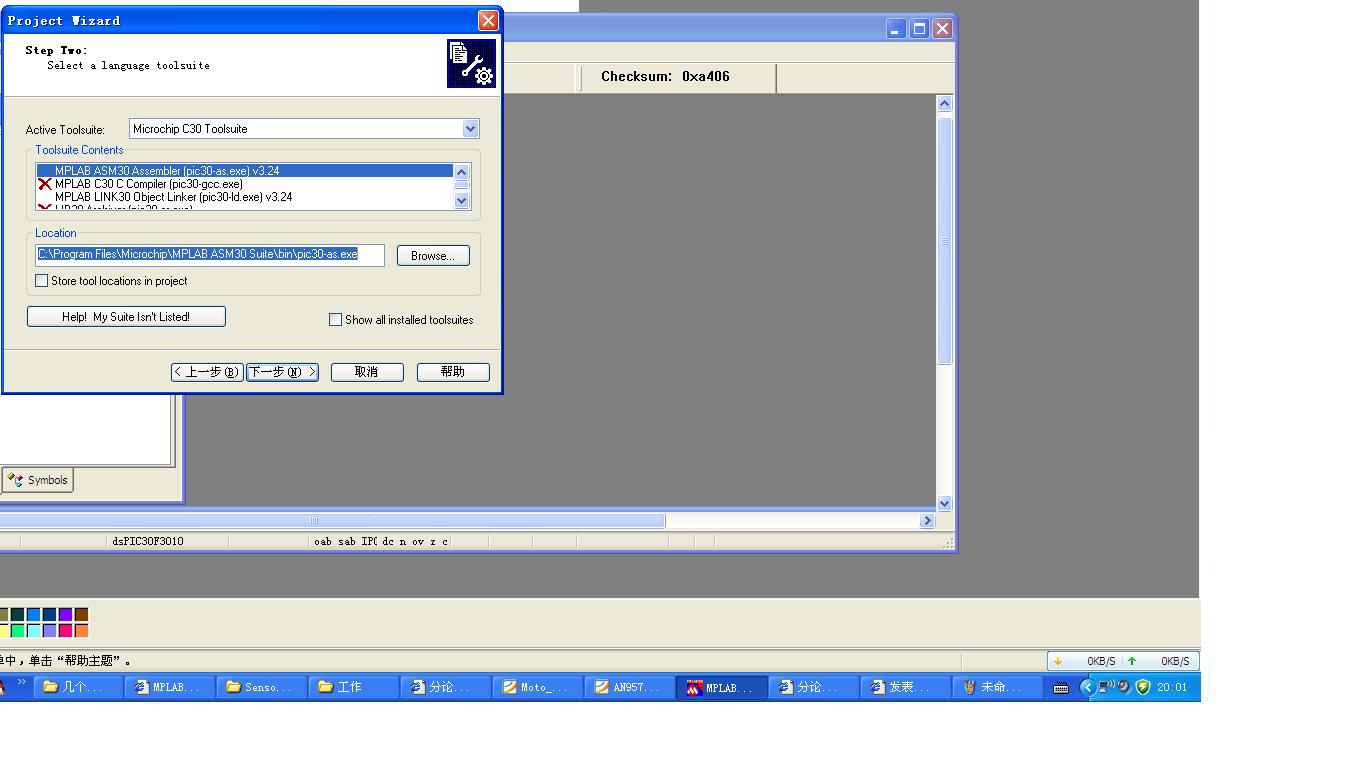
Task: Click Help! My Suite Isn't Listed! button
Action: coord(126,317)
